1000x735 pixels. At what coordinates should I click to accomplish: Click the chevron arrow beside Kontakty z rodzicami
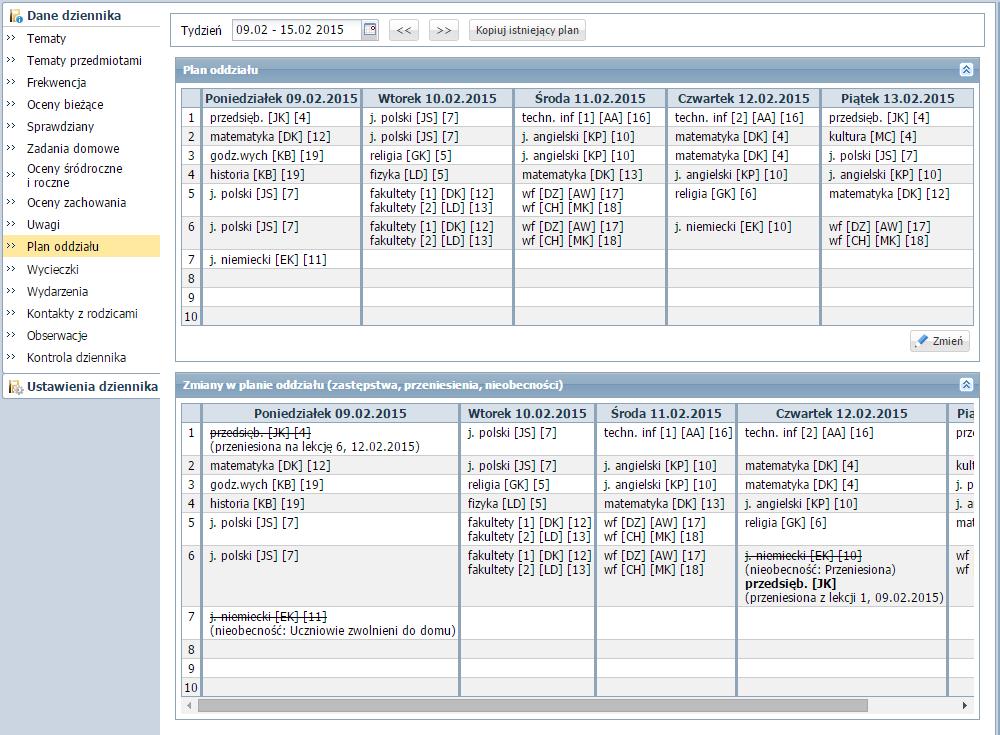(11, 313)
